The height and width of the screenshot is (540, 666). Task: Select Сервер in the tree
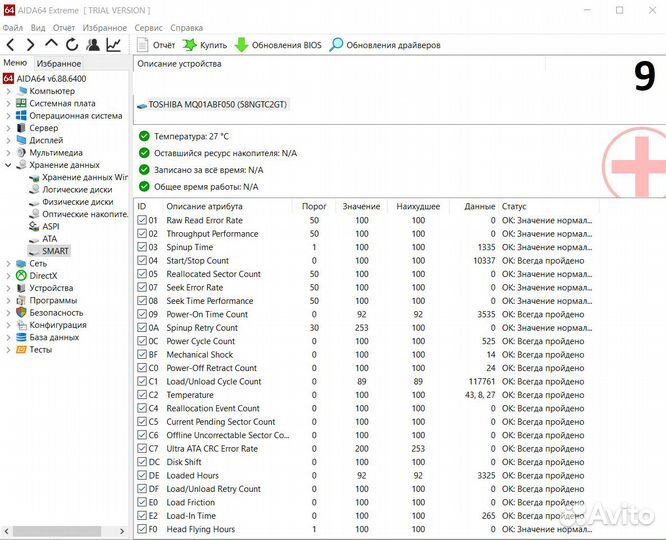[x=43, y=128]
